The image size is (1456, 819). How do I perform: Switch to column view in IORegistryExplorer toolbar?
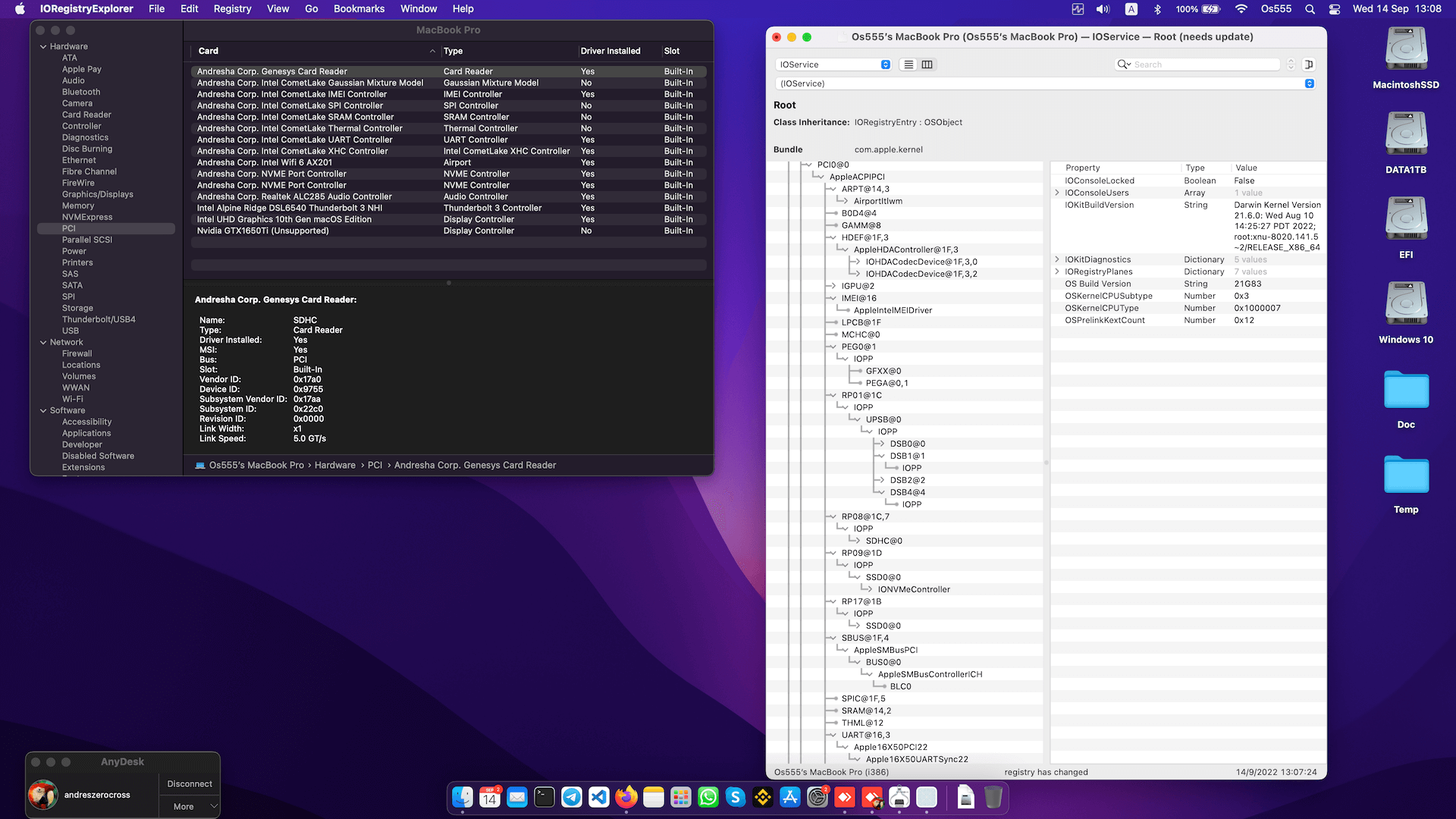point(927,64)
